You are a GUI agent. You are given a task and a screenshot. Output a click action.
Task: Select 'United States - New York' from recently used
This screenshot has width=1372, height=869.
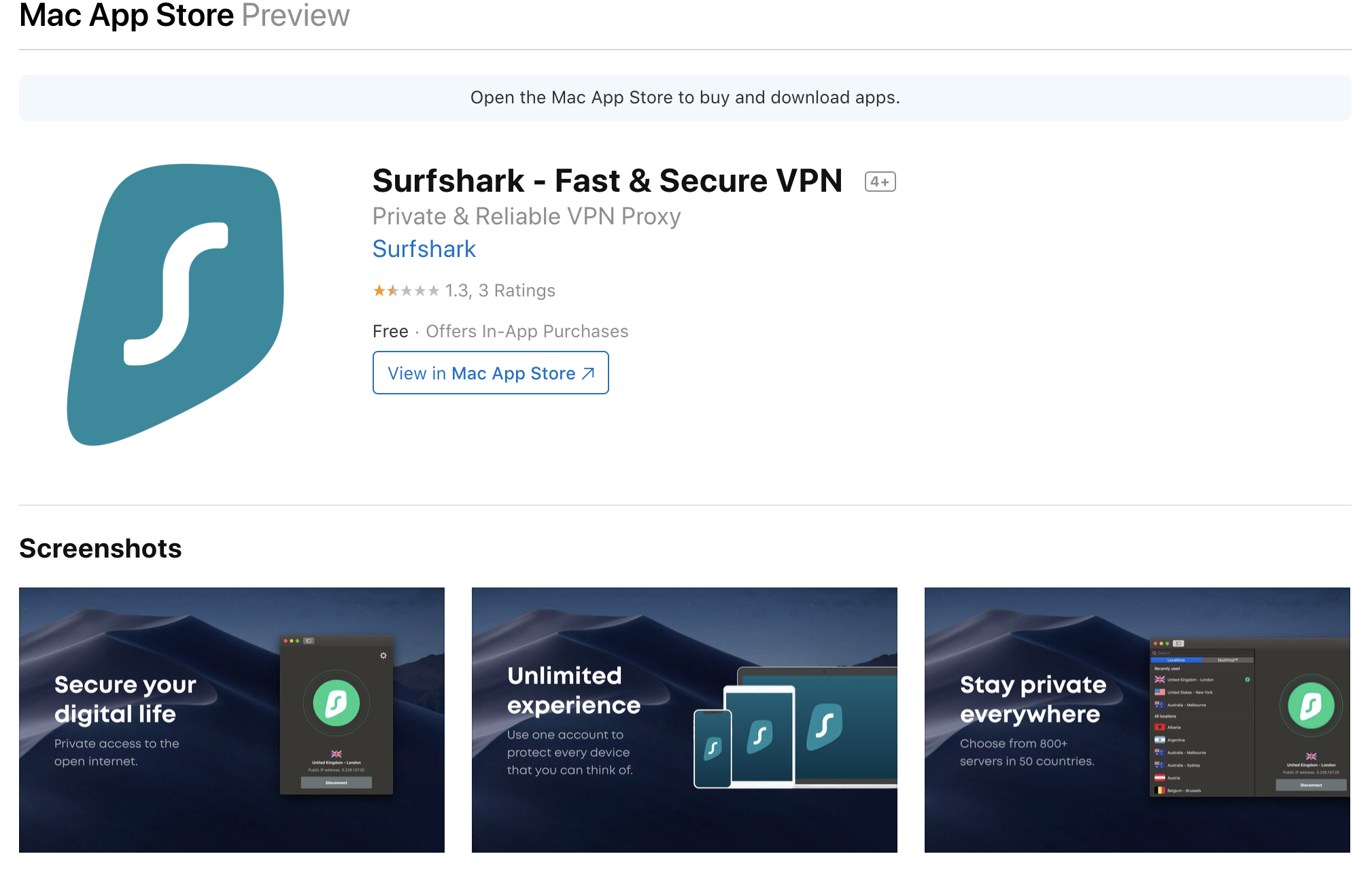click(1189, 692)
